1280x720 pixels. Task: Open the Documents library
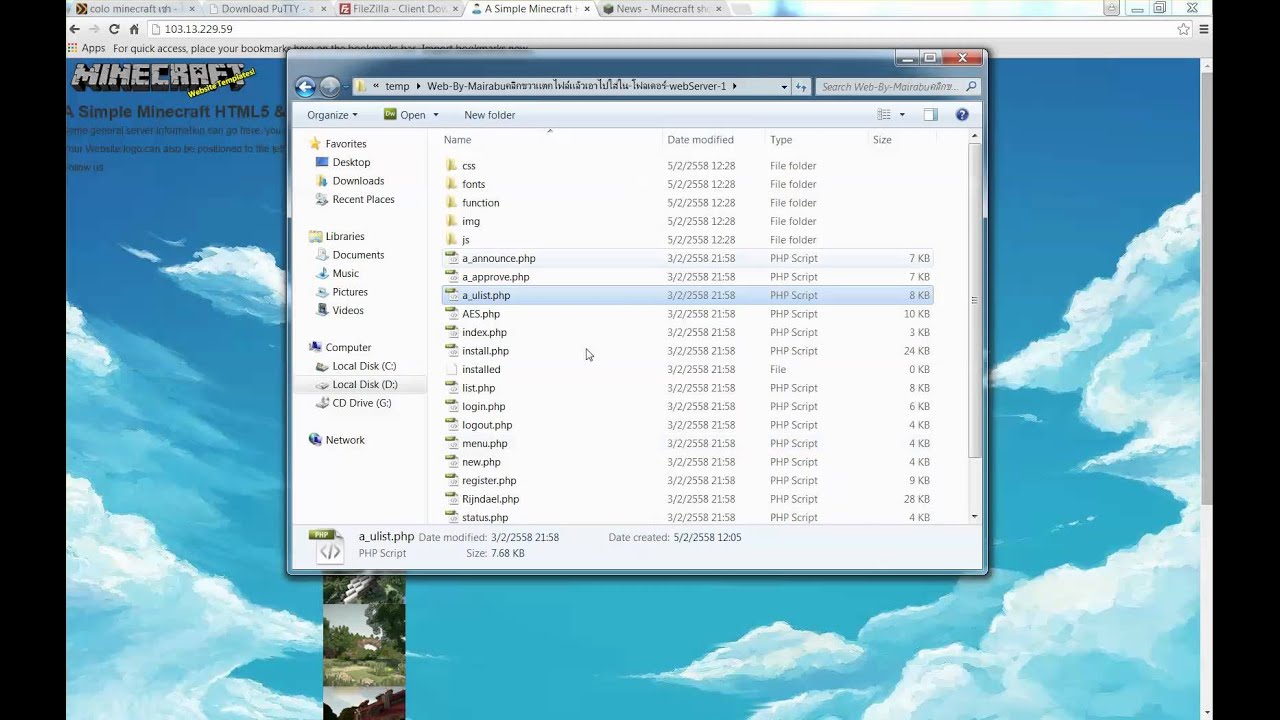358,255
